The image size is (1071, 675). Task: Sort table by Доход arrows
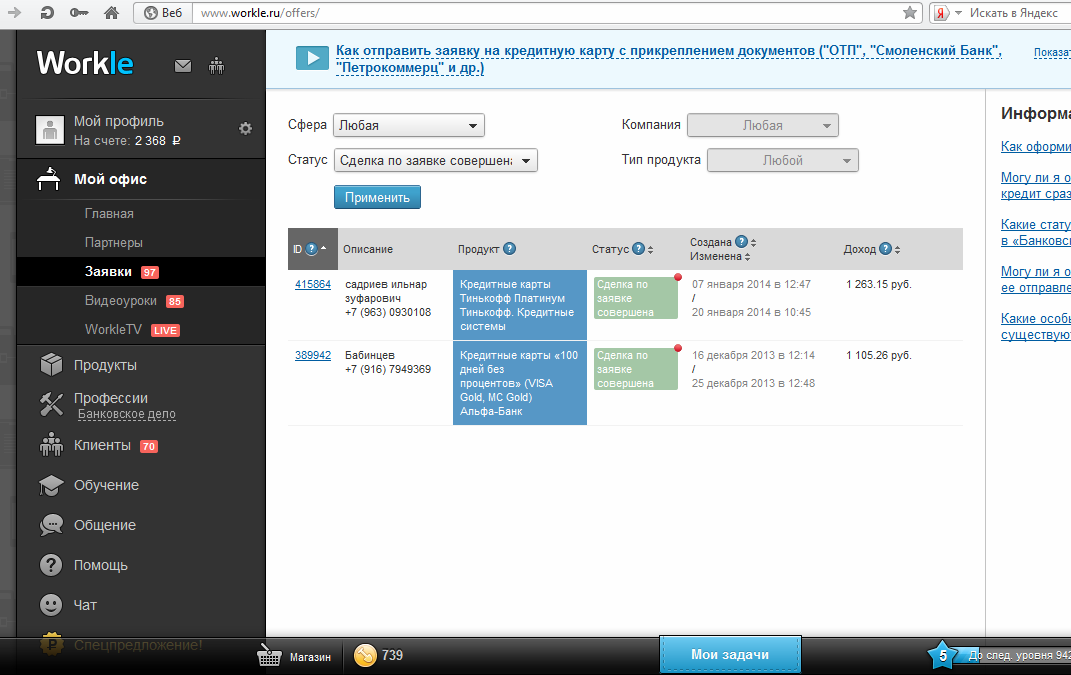click(898, 249)
